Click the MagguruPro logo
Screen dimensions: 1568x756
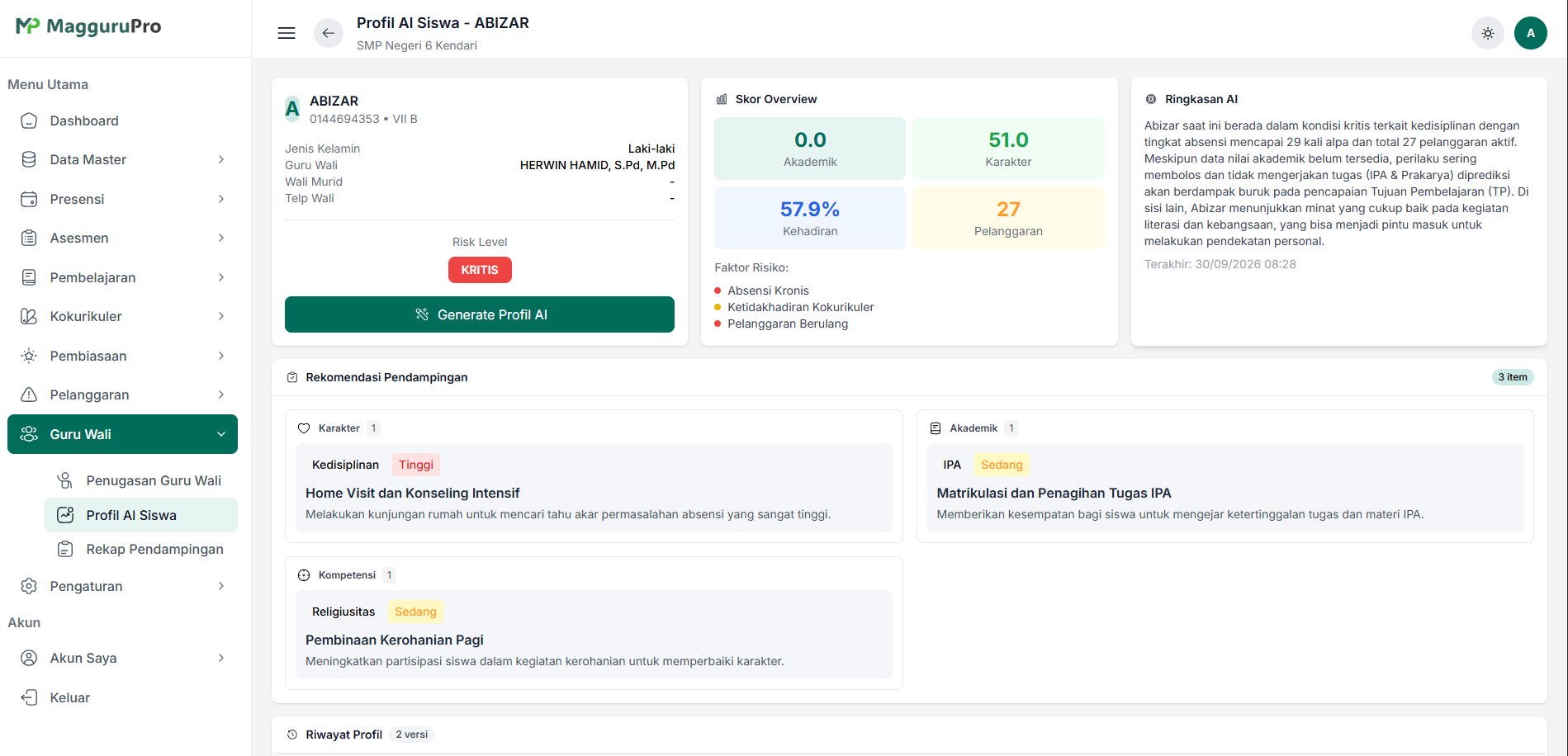(88, 26)
